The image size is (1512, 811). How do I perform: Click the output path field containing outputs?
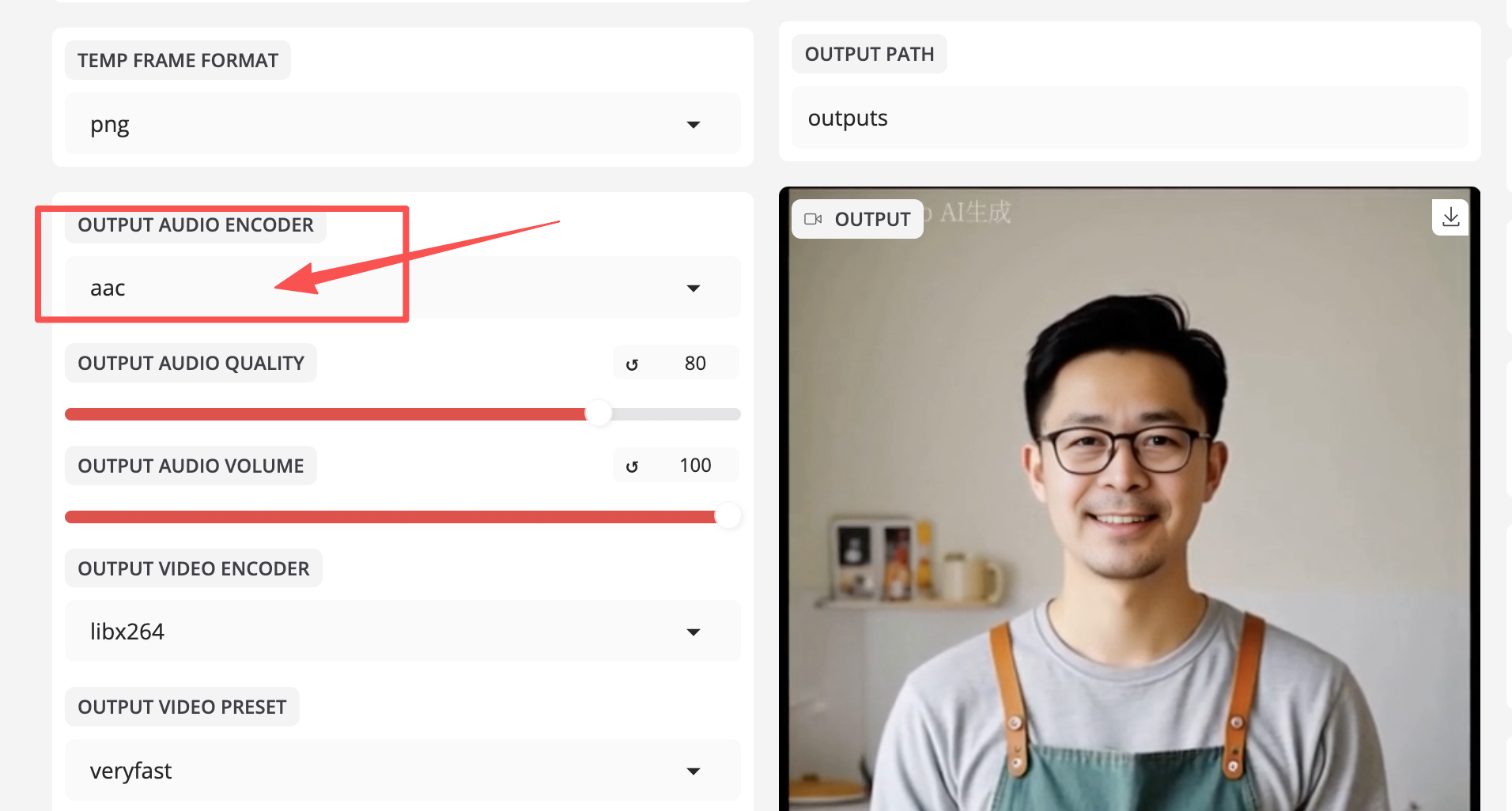click(x=1129, y=119)
